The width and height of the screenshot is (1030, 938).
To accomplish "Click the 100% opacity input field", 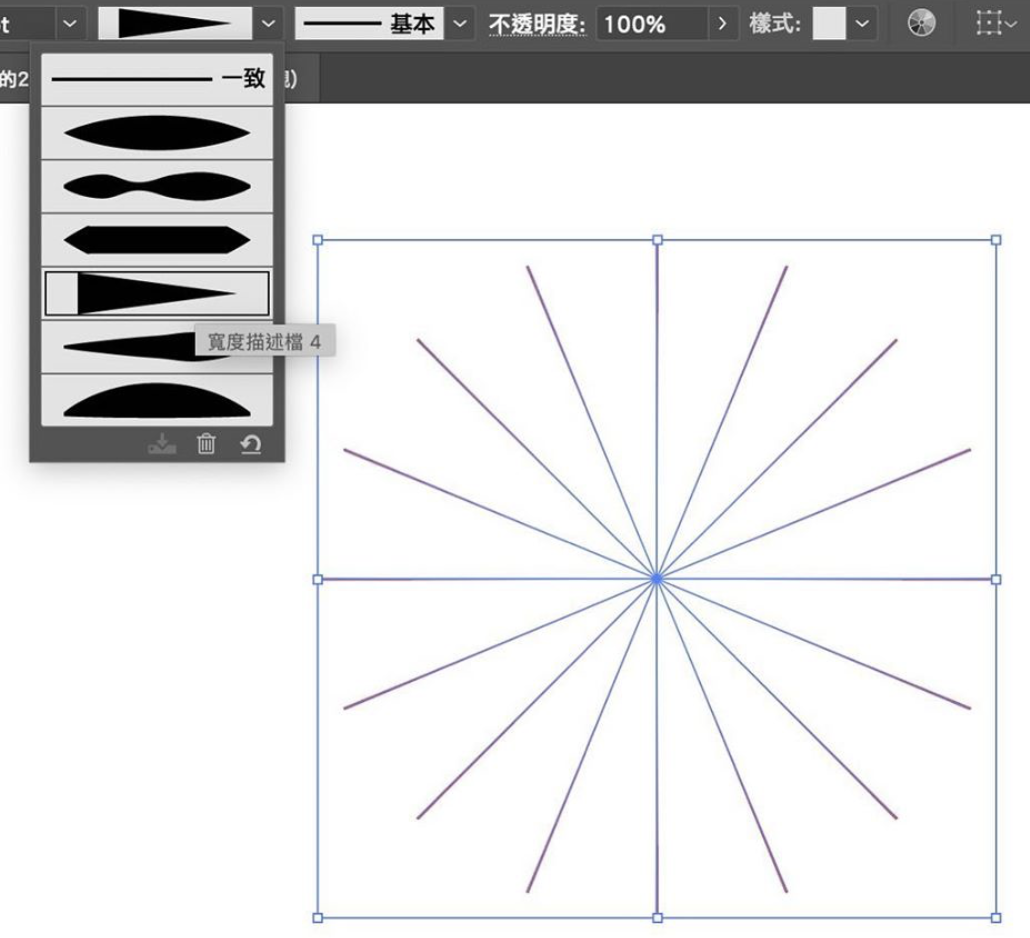I will 652,24.
